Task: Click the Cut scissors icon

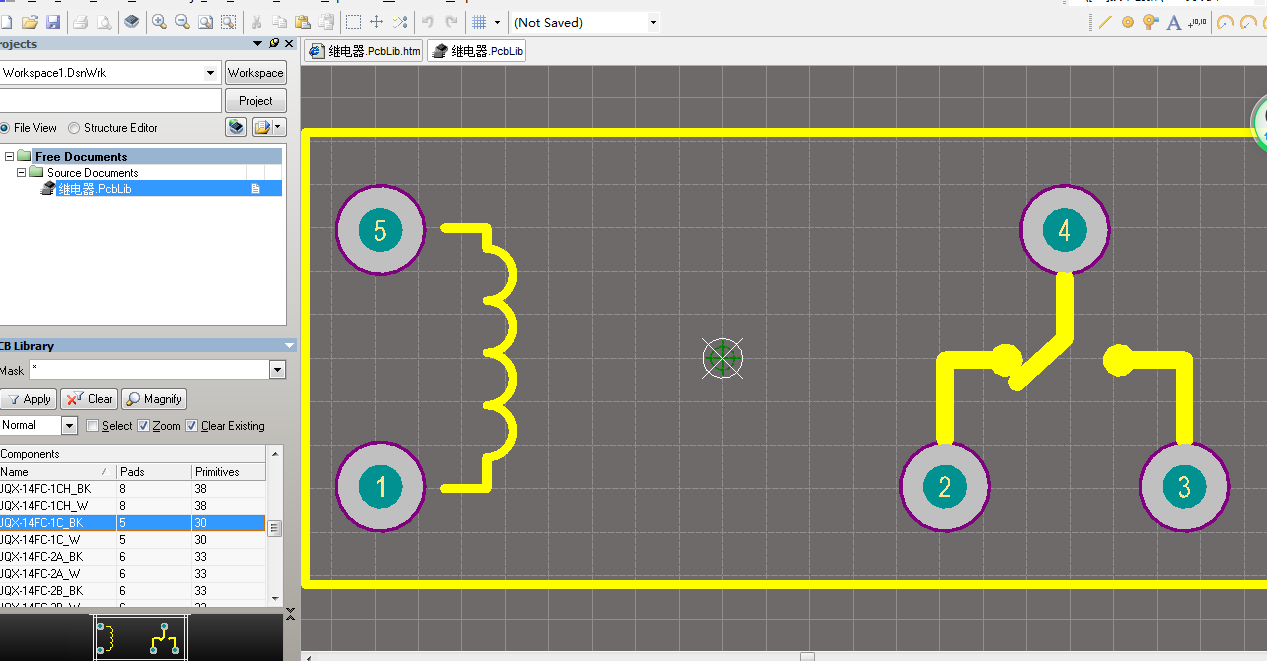Action: coord(257,22)
